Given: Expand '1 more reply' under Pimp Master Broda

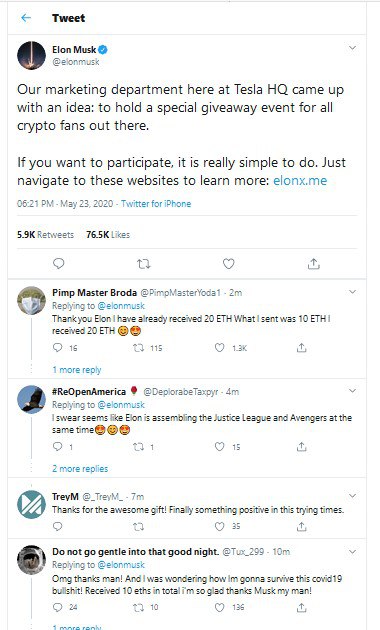Looking at the screenshot, I should pos(77,370).
